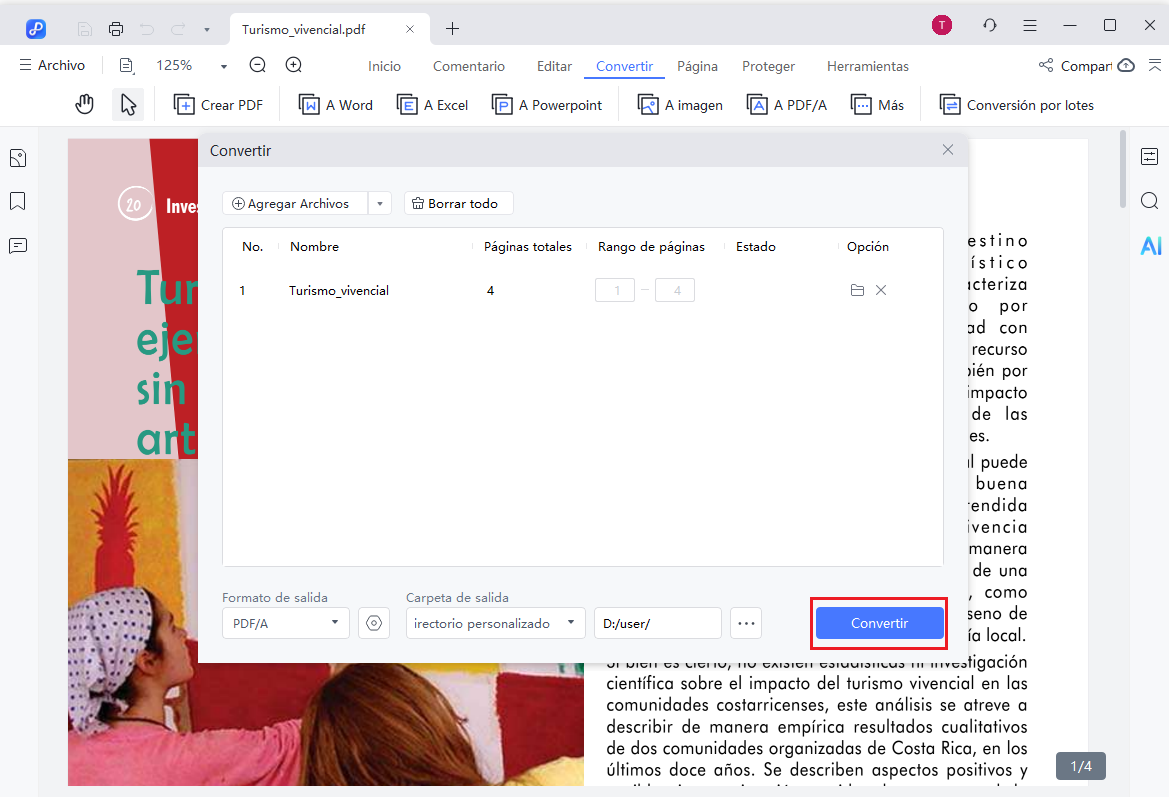Open document search

point(1150,200)
